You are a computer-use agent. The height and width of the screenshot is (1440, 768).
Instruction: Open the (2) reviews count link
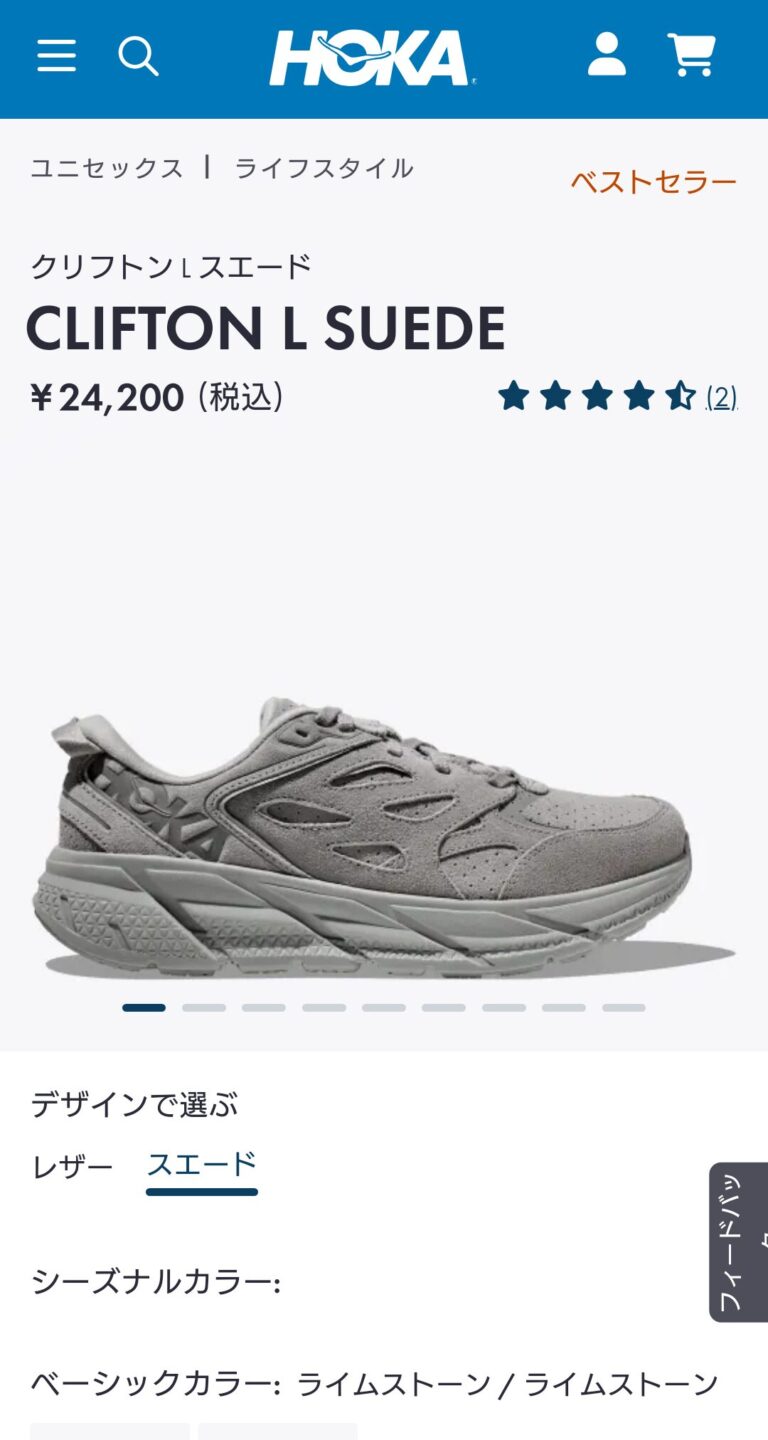721,397
